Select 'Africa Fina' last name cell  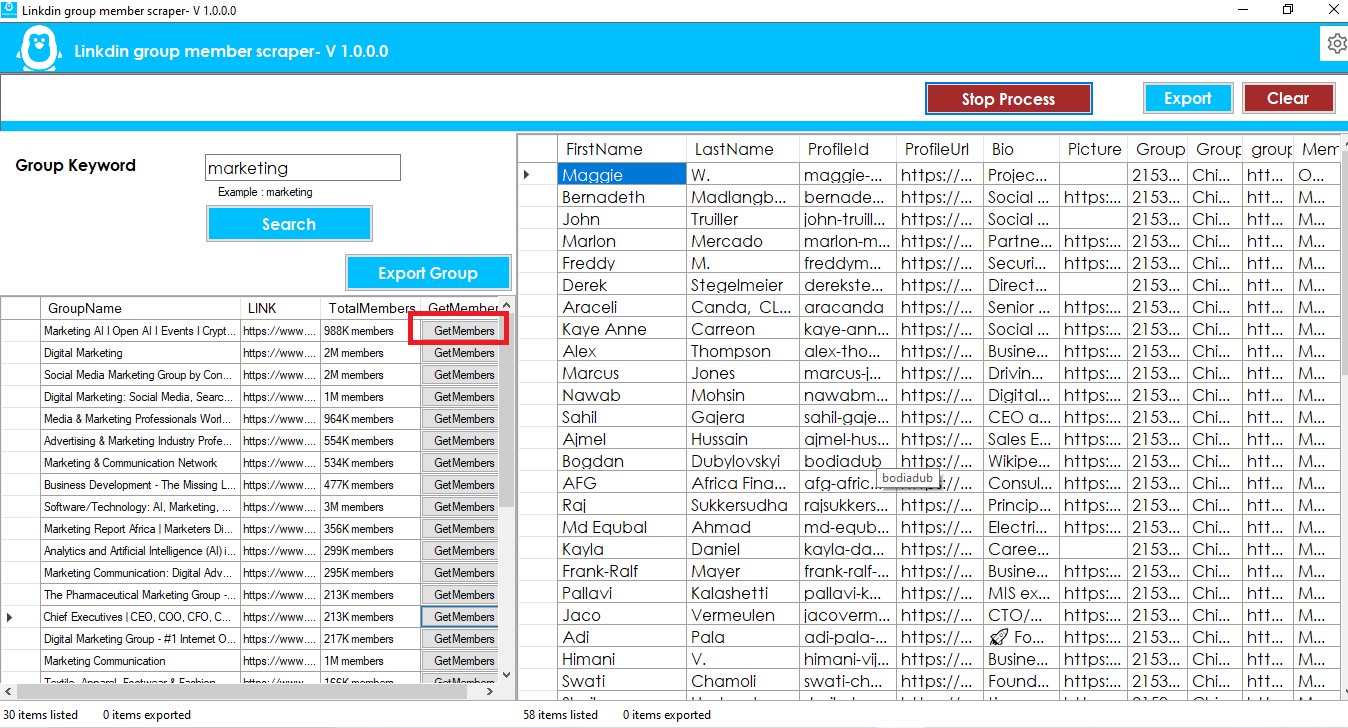[743, 483]
